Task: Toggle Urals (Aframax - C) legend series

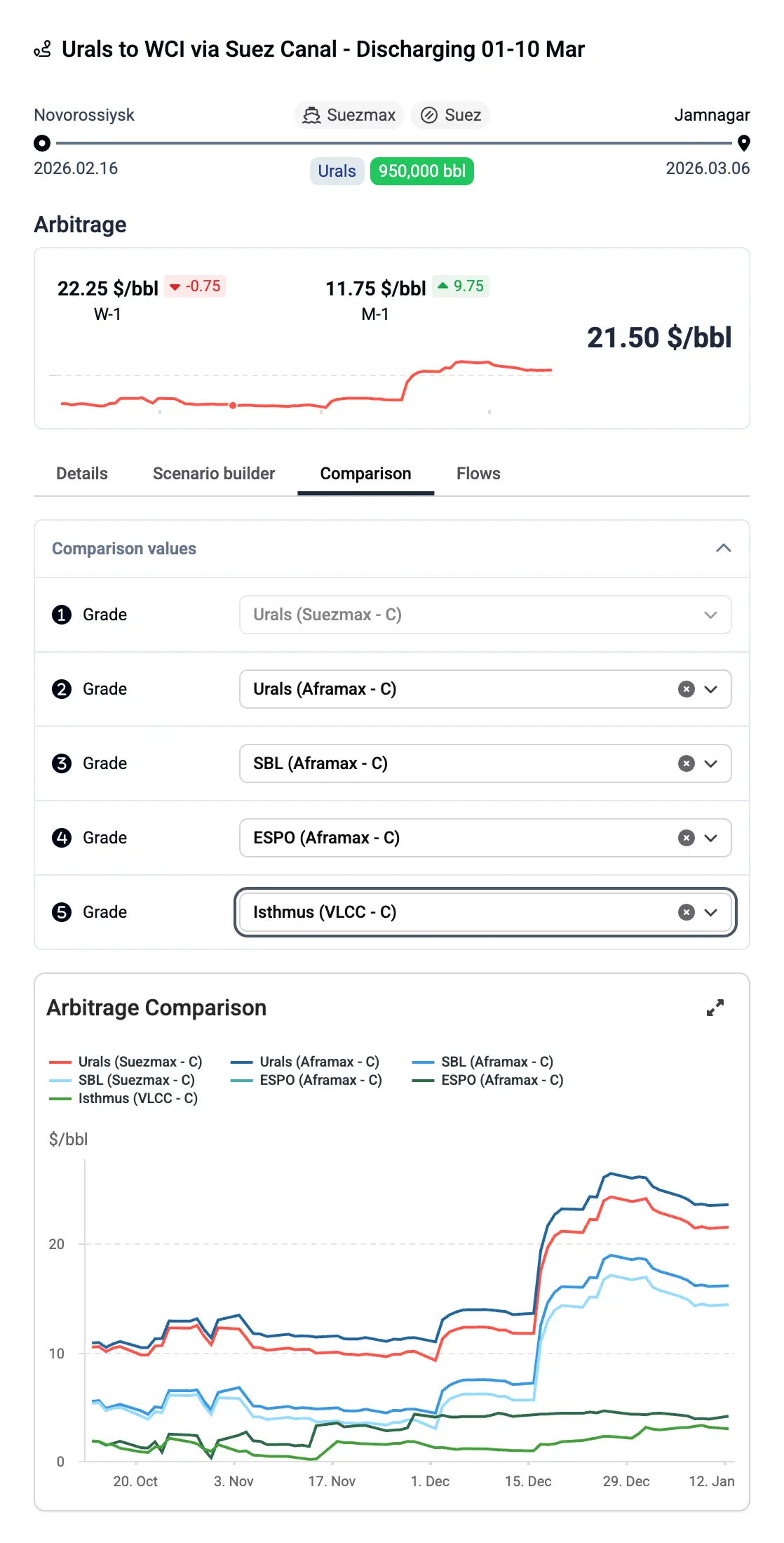Action: (305, 1062)
